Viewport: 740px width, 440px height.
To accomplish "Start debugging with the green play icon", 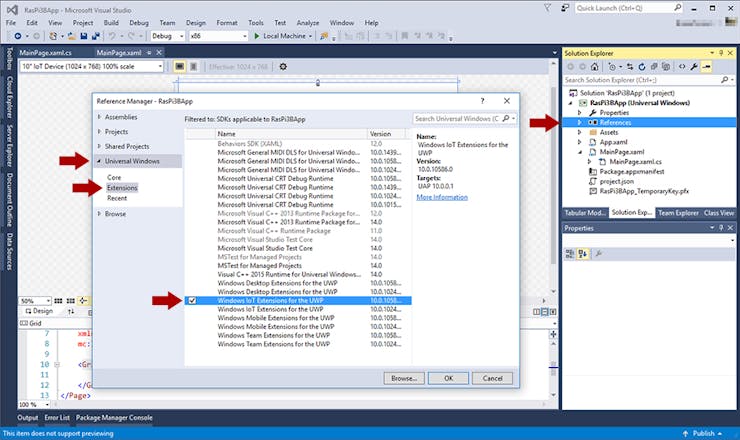I will (x=257, y=36).
